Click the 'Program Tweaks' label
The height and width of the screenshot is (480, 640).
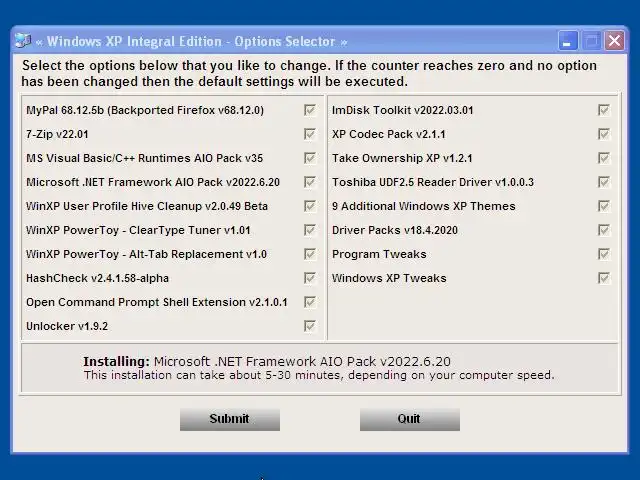pyautogui.click(x=379, y=254)
